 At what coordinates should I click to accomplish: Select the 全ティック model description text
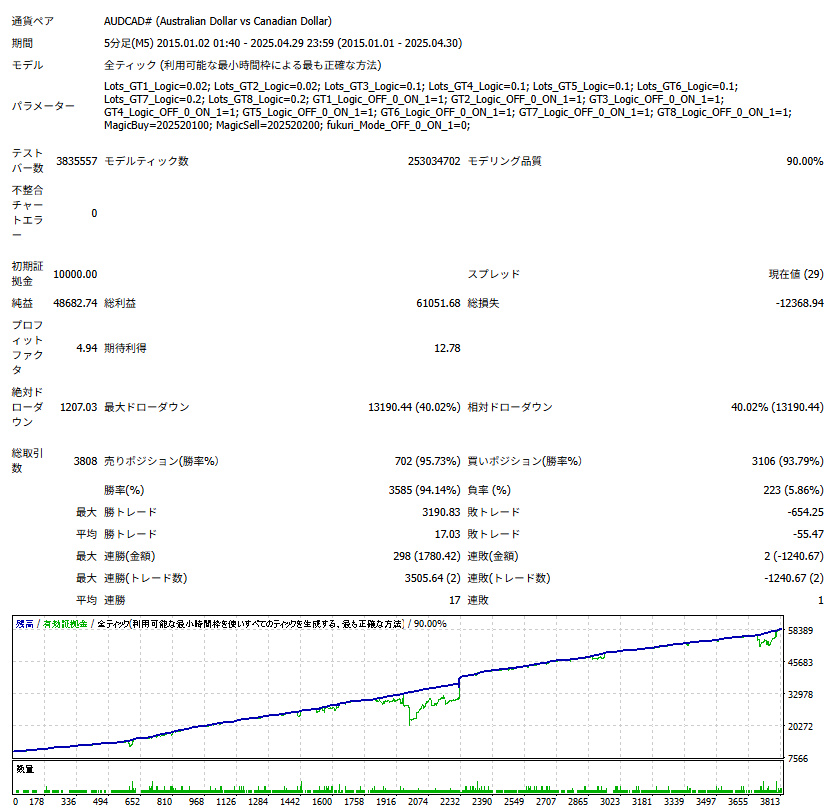tap(243, 65)
